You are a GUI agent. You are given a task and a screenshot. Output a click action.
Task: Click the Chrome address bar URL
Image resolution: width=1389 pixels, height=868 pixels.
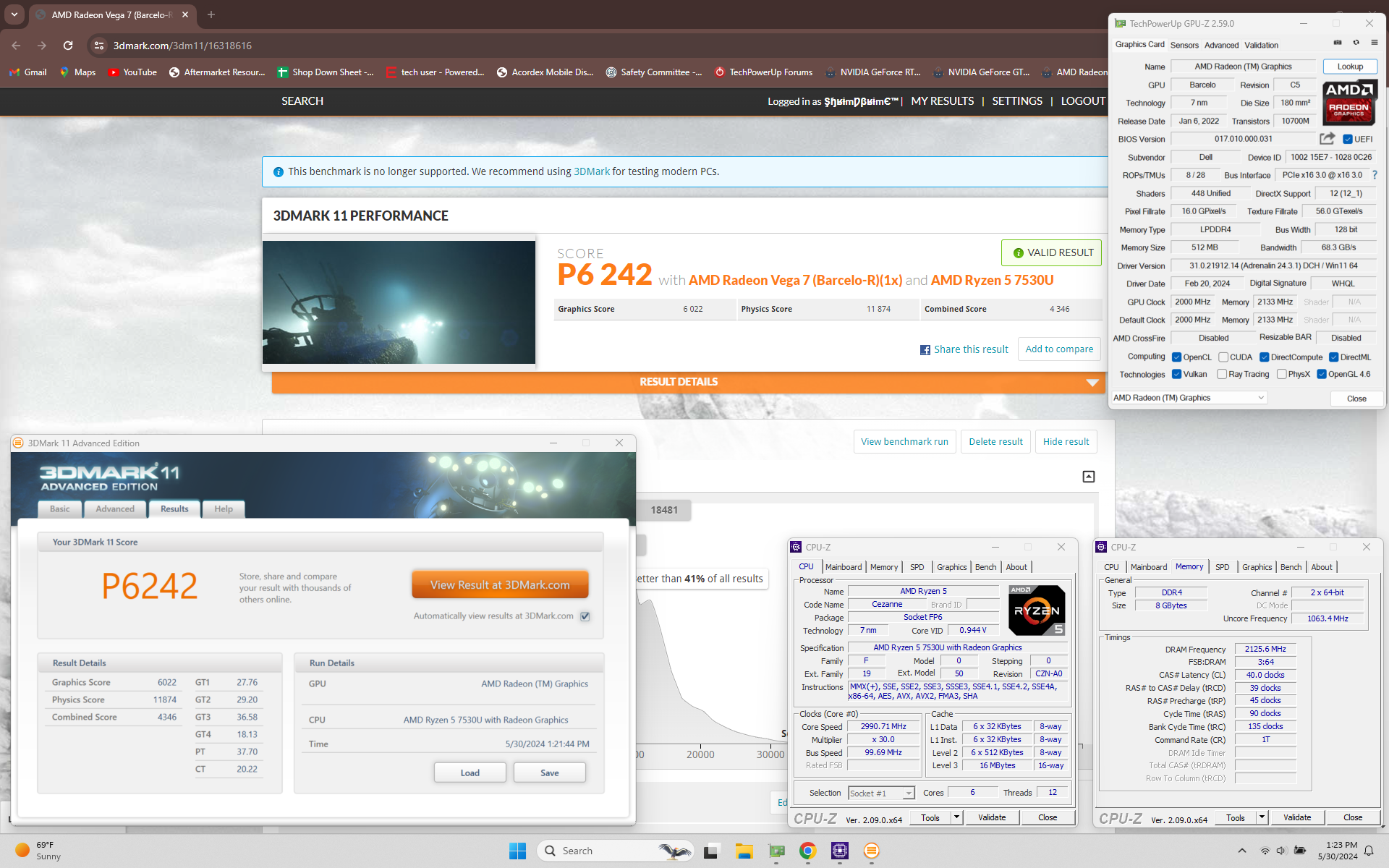pyautogui.click(x=182, y=46)
